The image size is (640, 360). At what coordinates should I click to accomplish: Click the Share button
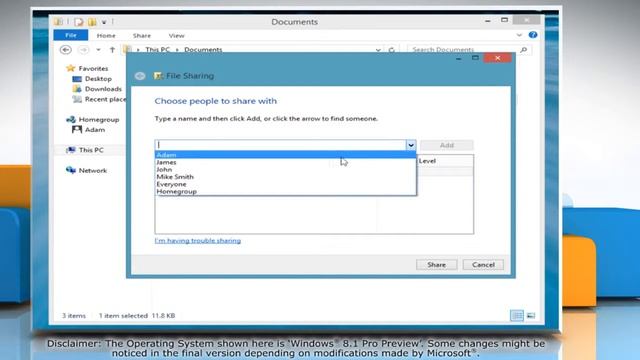[436, 264]
